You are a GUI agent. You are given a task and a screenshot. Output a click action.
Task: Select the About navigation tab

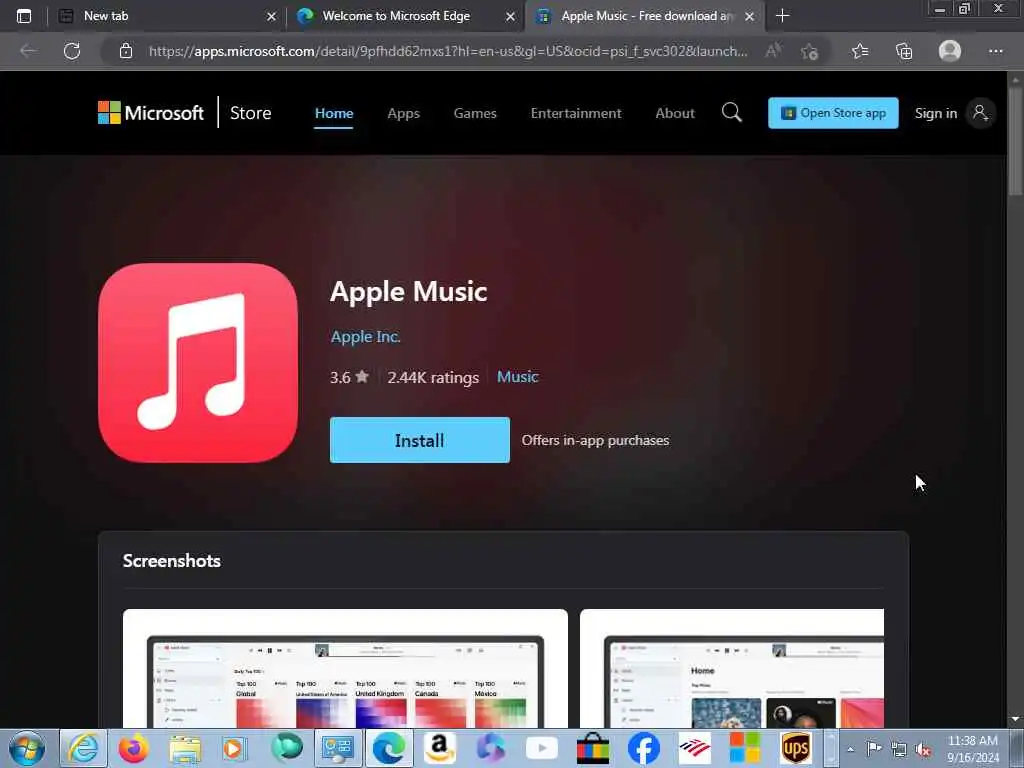coord(675,113)
